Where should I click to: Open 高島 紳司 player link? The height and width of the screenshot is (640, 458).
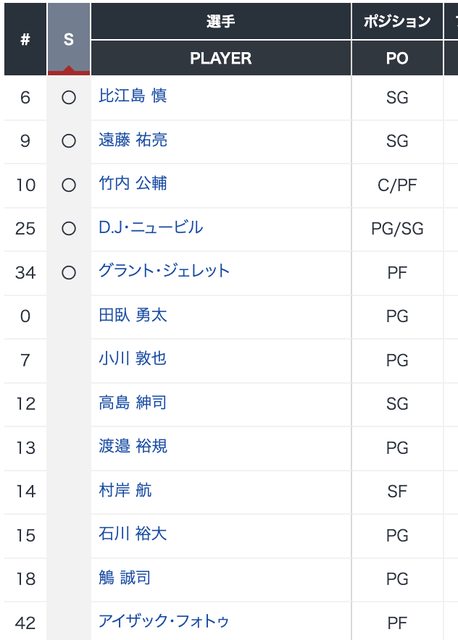pos(133,402)
